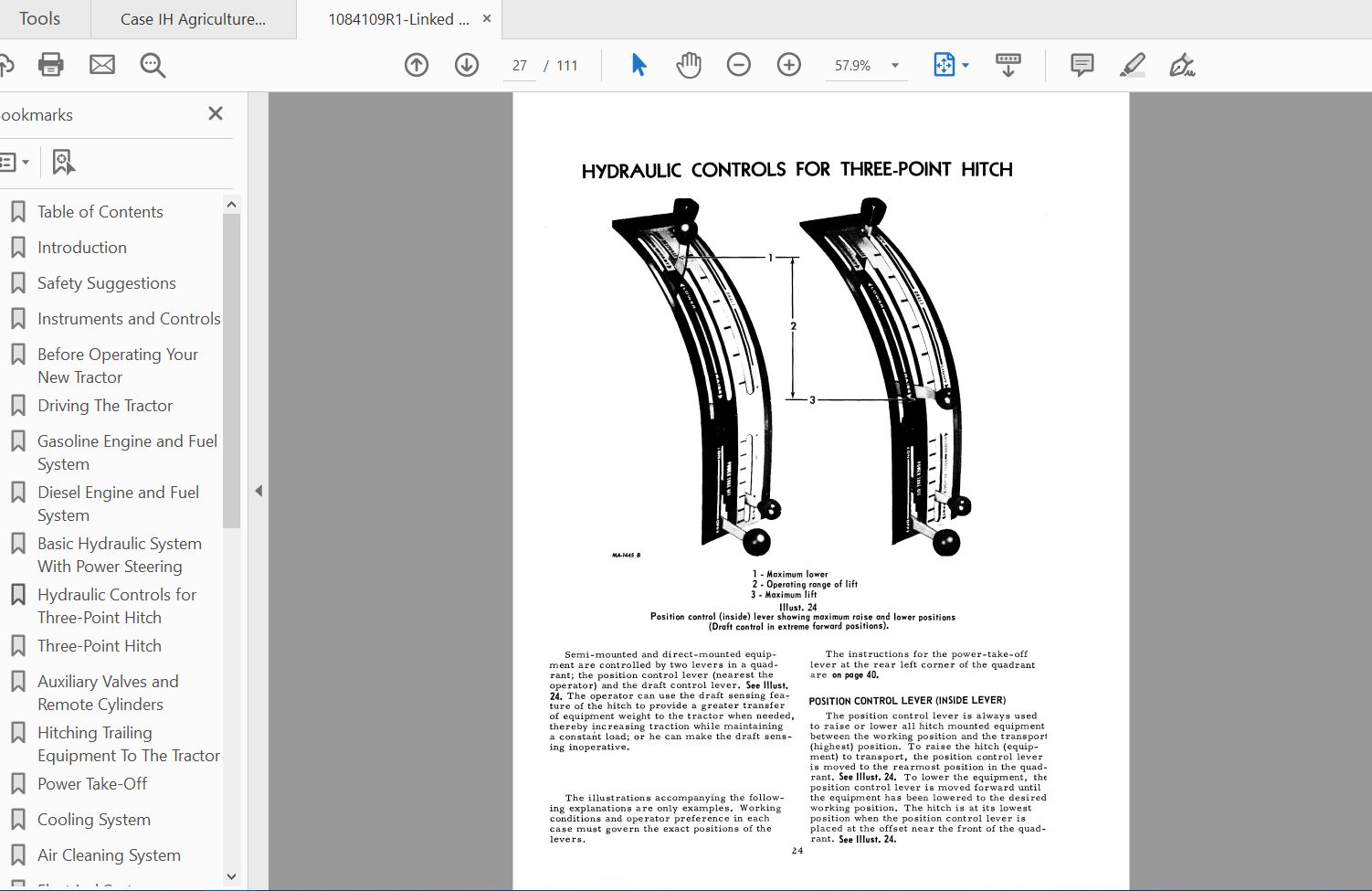Select the arrow Selection tool
This screenshot has width=1372, height=891.
[639, 65]
